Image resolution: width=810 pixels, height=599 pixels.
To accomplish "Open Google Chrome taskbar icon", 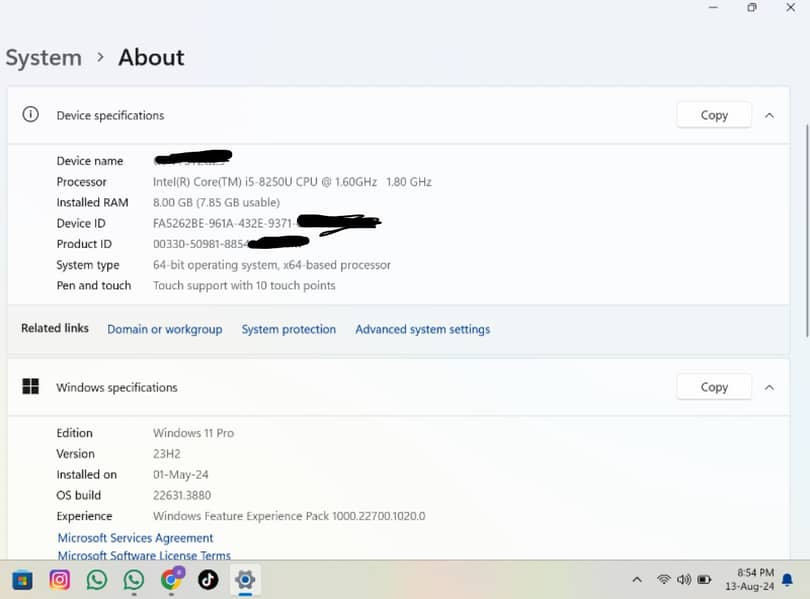I will (x=171, y=579).
